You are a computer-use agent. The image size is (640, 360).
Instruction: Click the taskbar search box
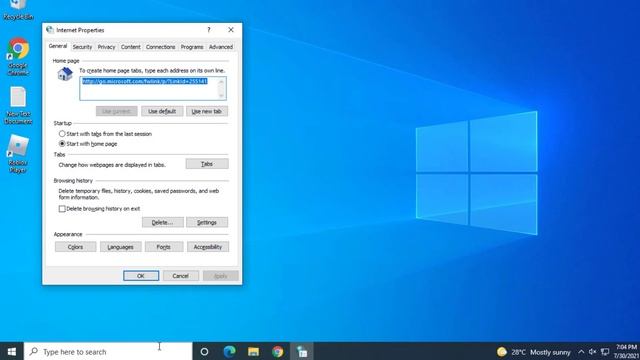click(x=108, y=351)
